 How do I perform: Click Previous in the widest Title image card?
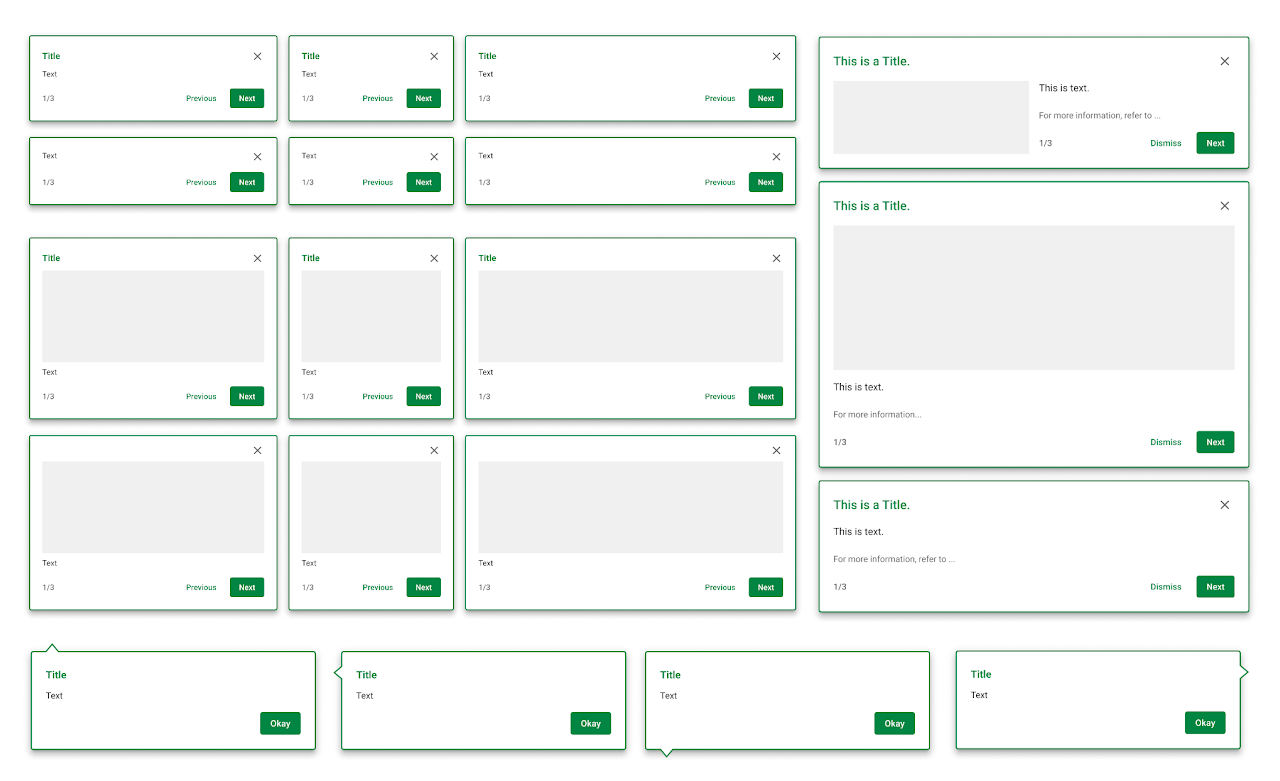point(720,396)
